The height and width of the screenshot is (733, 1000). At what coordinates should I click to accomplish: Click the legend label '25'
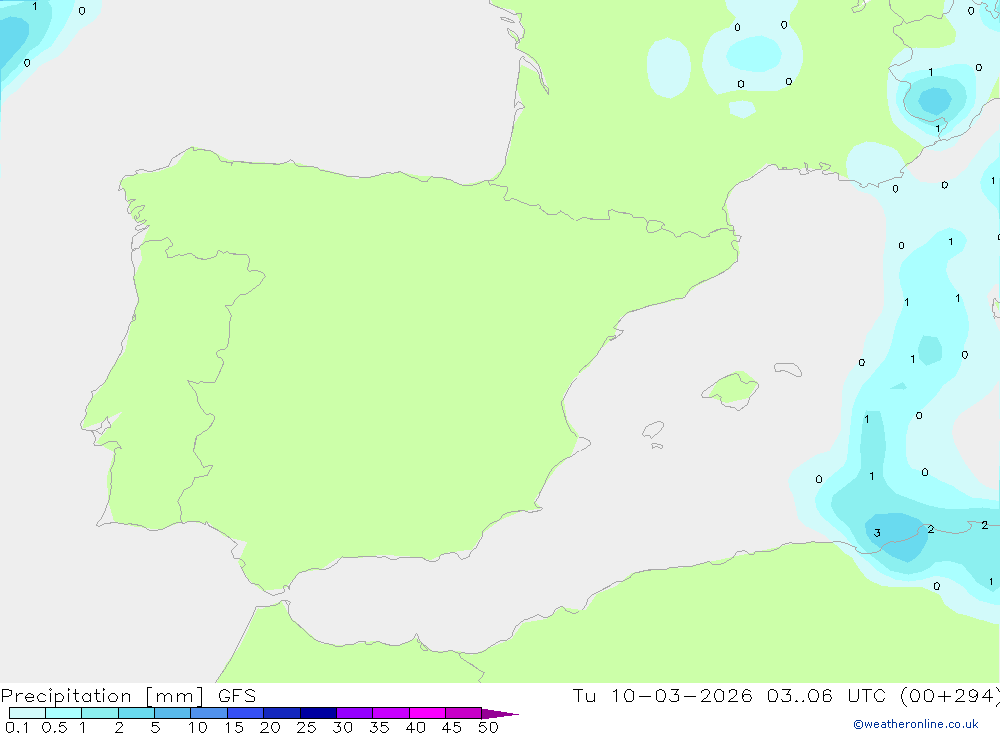coord(306,727)
